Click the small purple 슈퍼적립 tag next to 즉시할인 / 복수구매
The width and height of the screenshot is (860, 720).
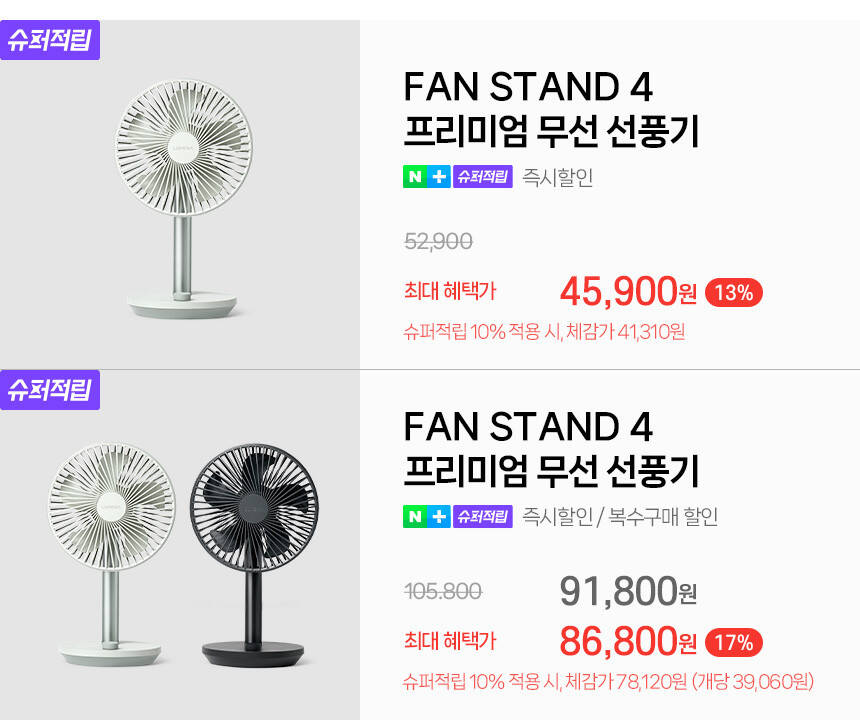(x=483, y=517)
